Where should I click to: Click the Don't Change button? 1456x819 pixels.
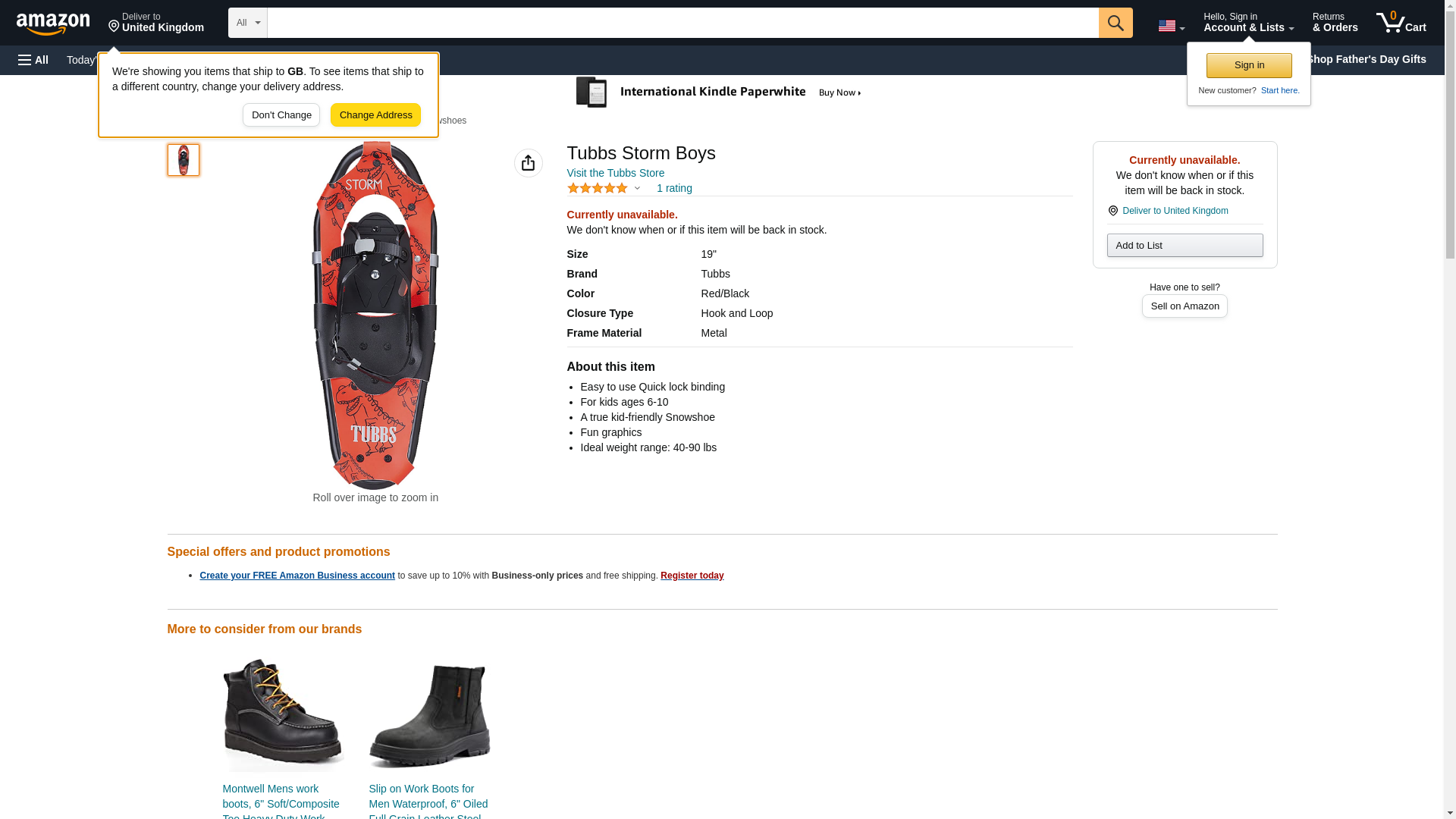pyautogui.click(x=281, y=115)
